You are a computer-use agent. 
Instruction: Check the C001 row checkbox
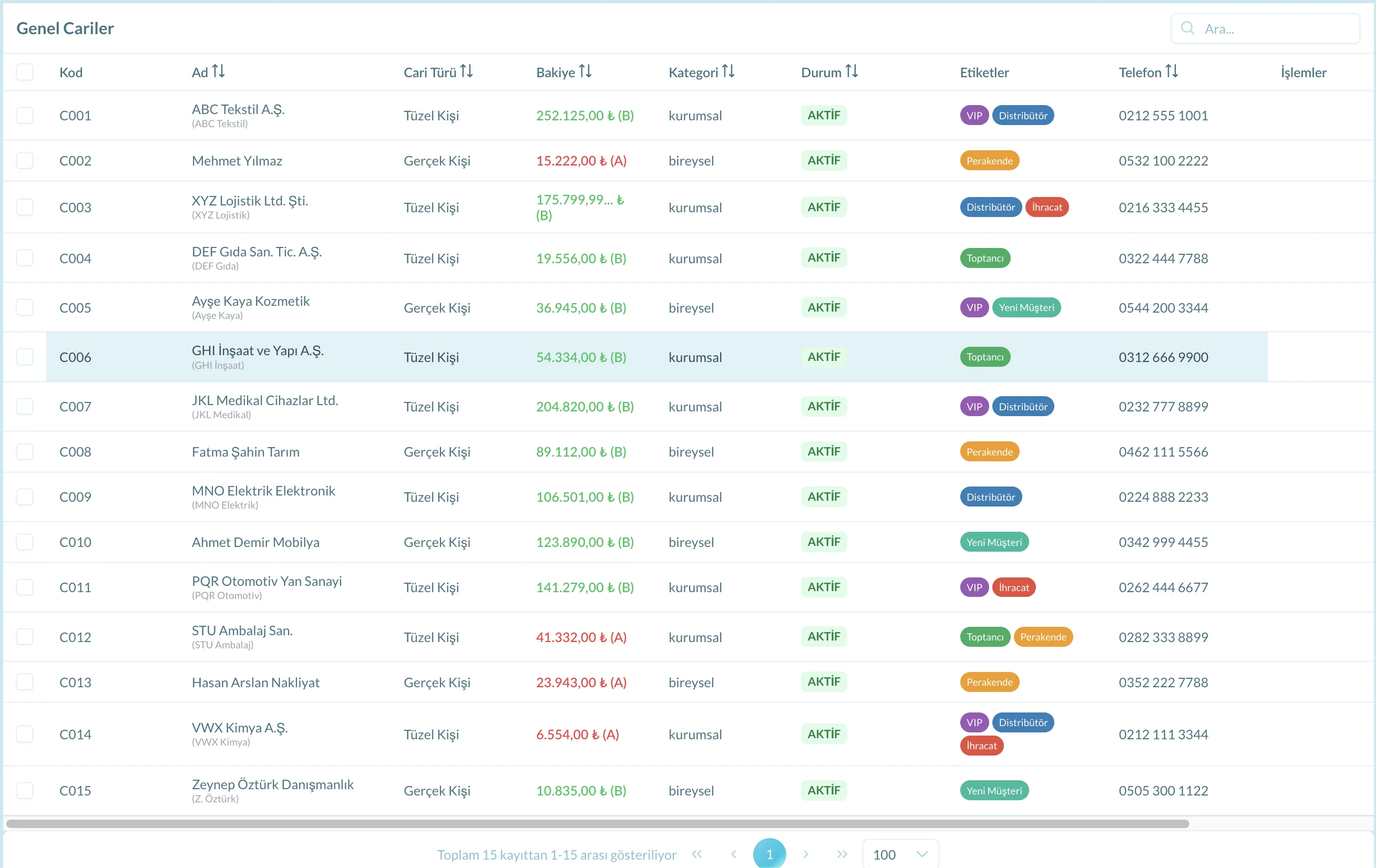pyautogui.click(x=25, y=116)
